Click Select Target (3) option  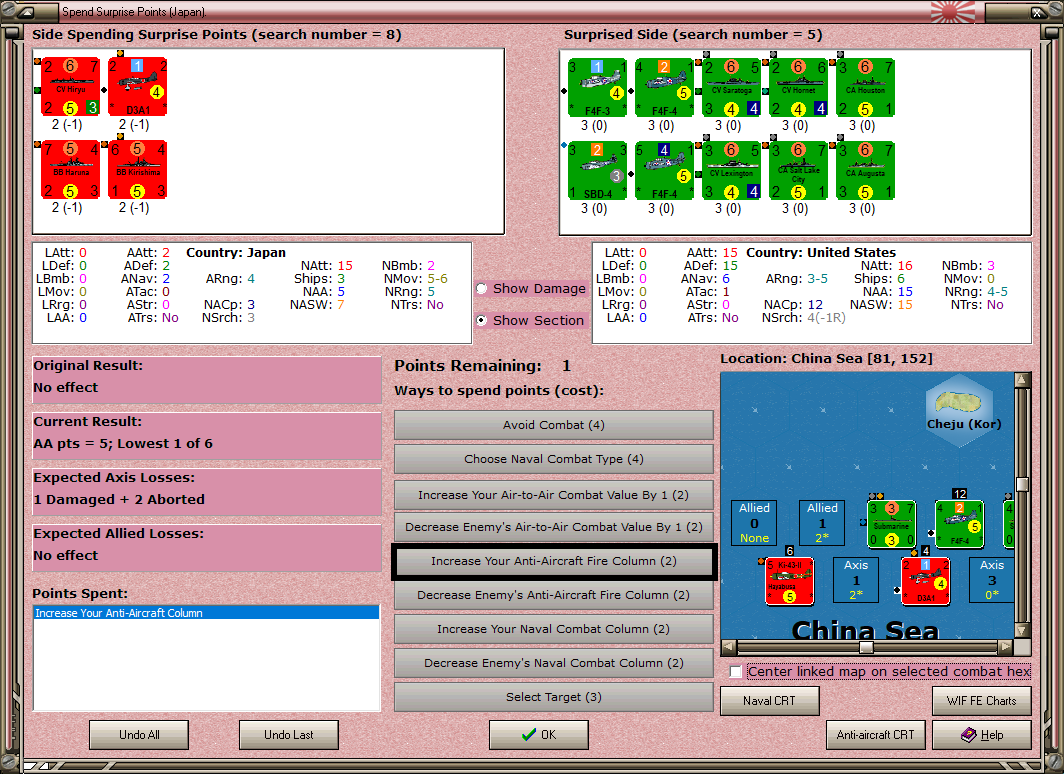[x=554, y=697]
